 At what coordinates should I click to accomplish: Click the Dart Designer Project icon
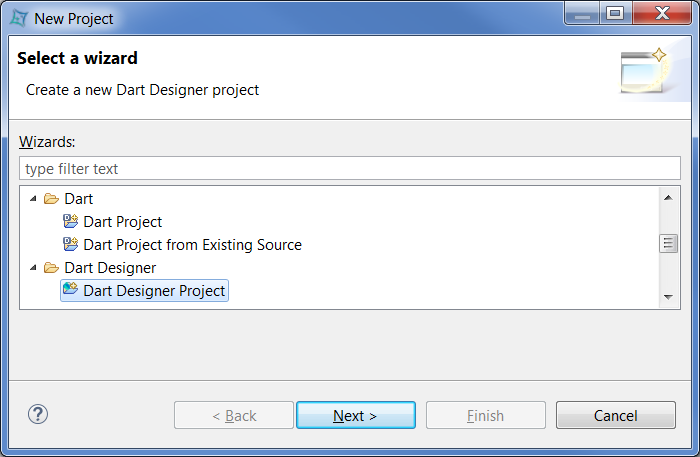(70, 291)
